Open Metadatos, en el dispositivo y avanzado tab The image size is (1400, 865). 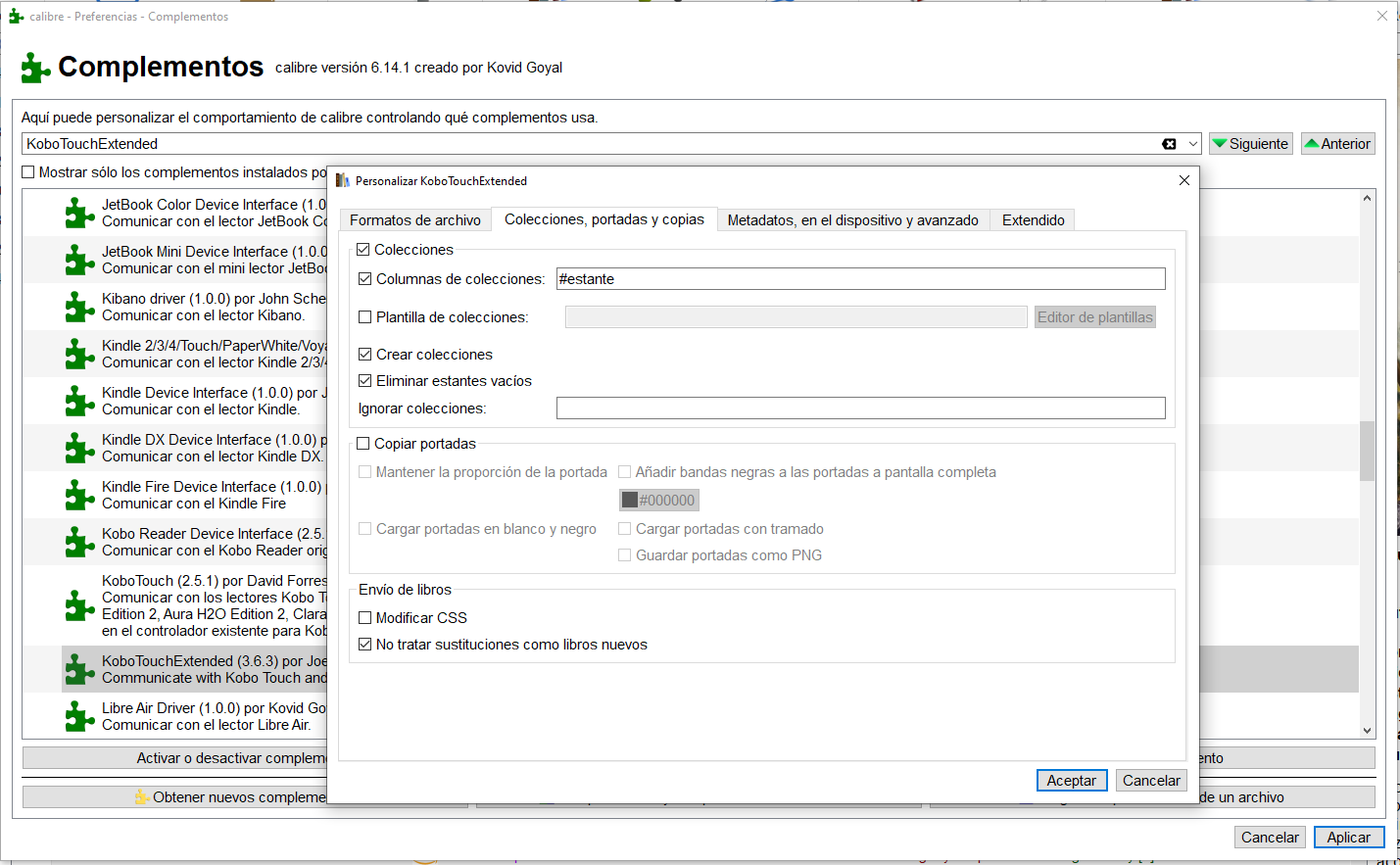point(853,220)
